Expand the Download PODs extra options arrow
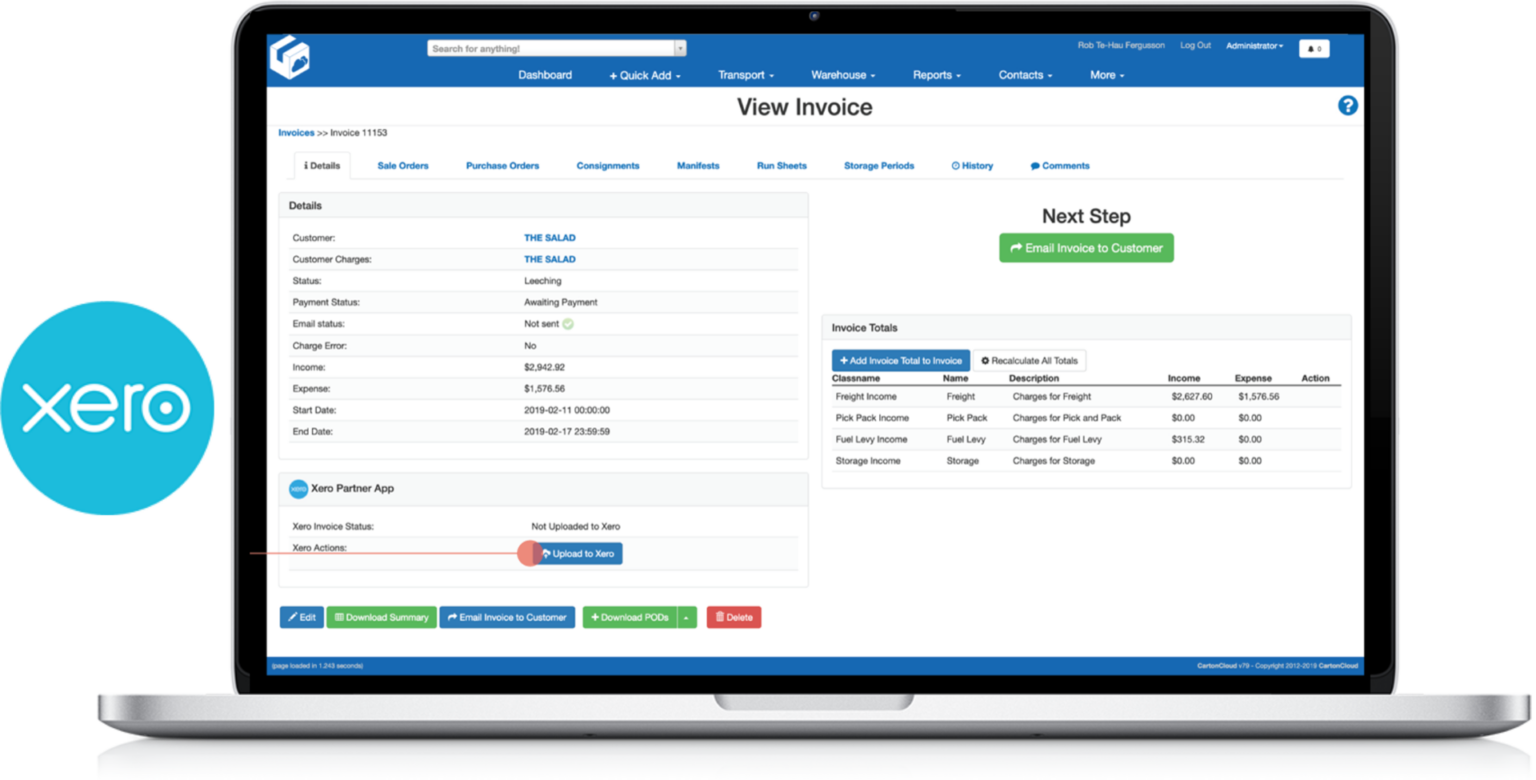 686,617
